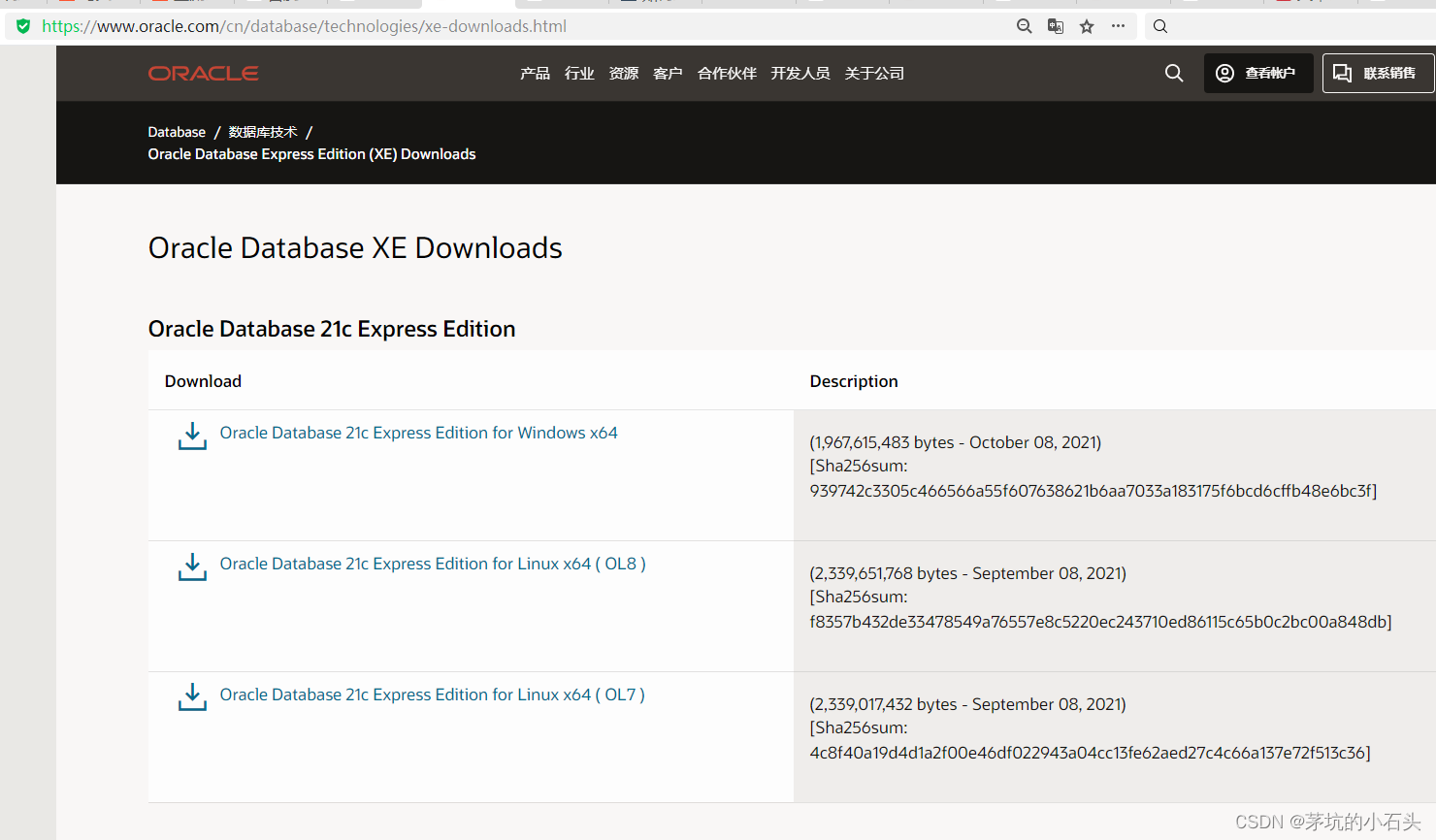Follow the 数据库技术 breadcrumb link
Screen dimensions: 1436x840
263,132
